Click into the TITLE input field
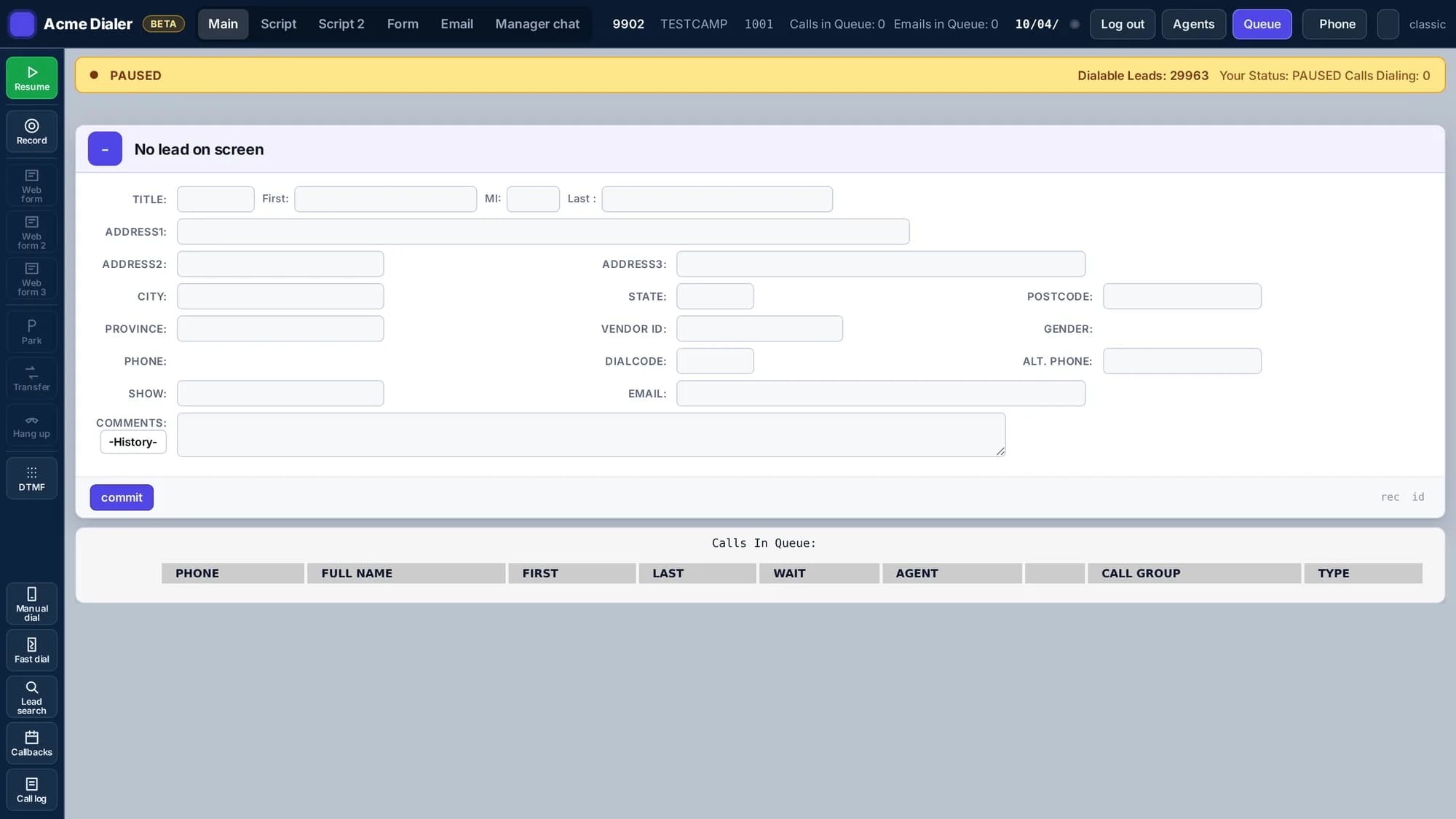The width and height of the screenshot is (1456, 819). point(215,199)
